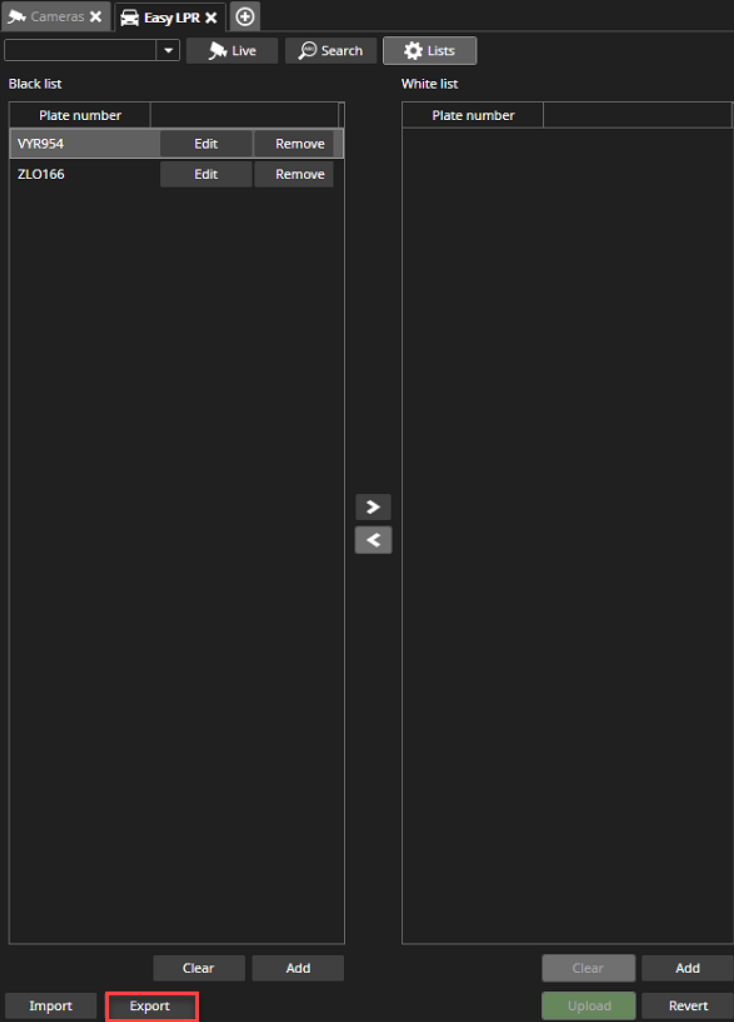Close the Cameras tab

pyautogui.click(x=96, y=16)
